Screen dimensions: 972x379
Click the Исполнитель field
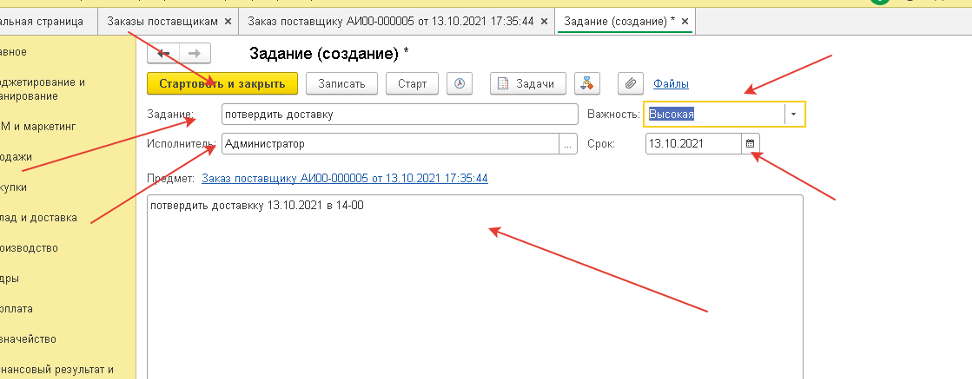coord(391,144)
